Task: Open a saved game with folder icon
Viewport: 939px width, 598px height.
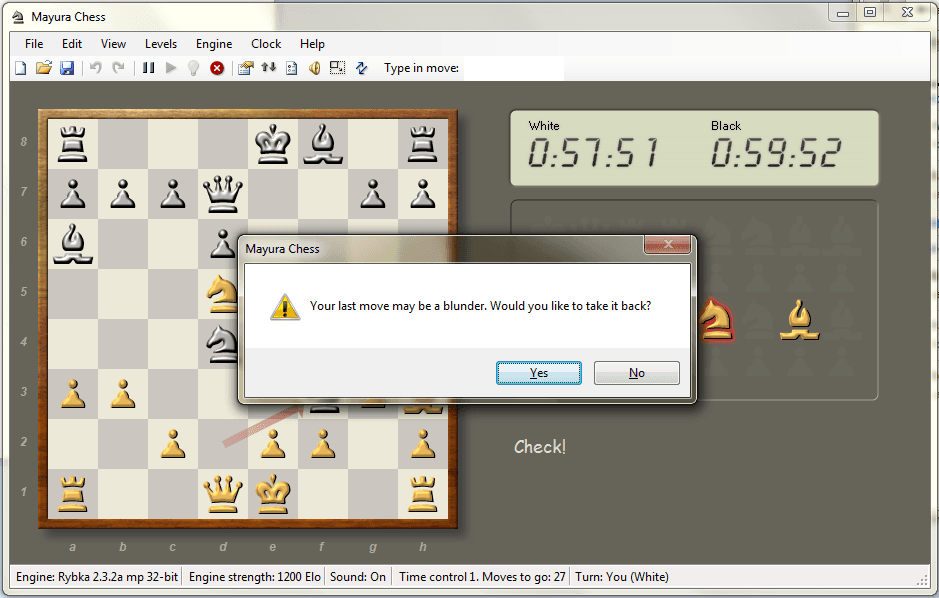Action: 44,68
